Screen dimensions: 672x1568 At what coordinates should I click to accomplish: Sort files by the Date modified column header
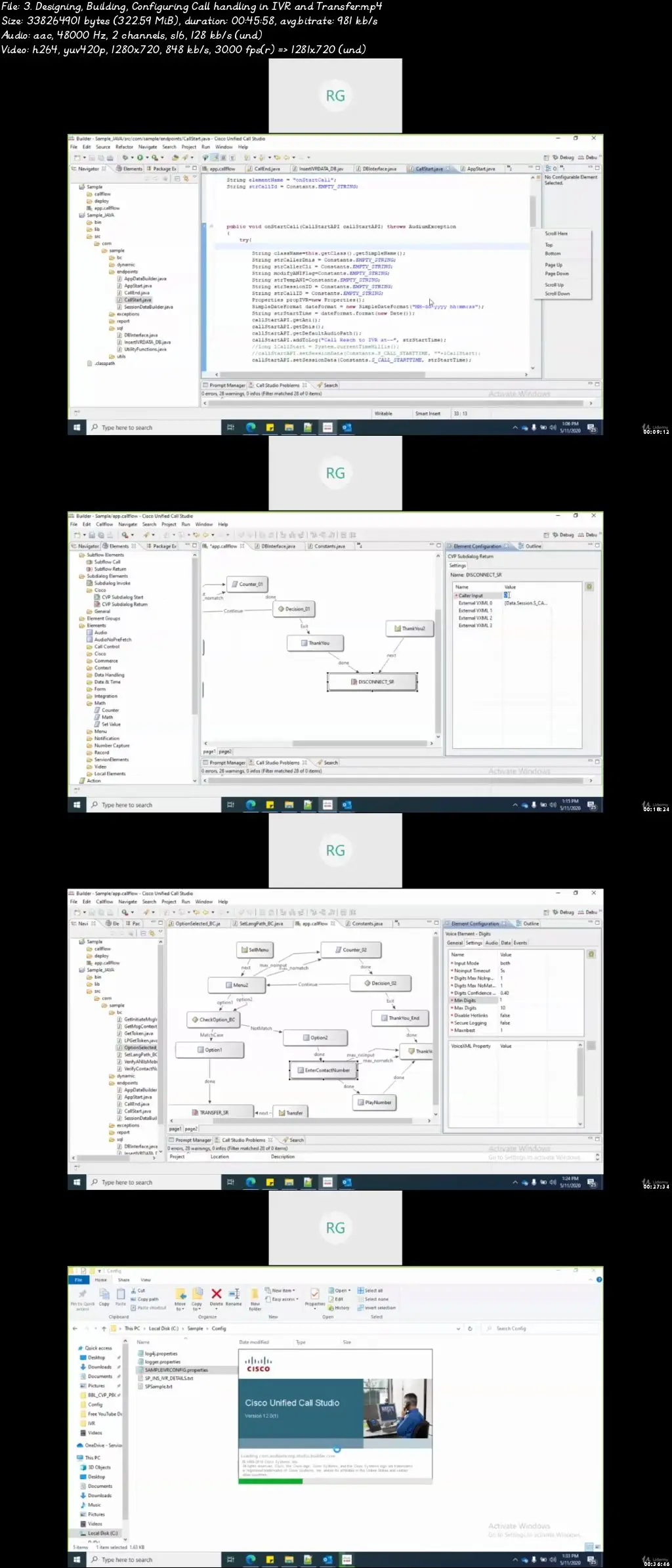[x=254, y=1342]
